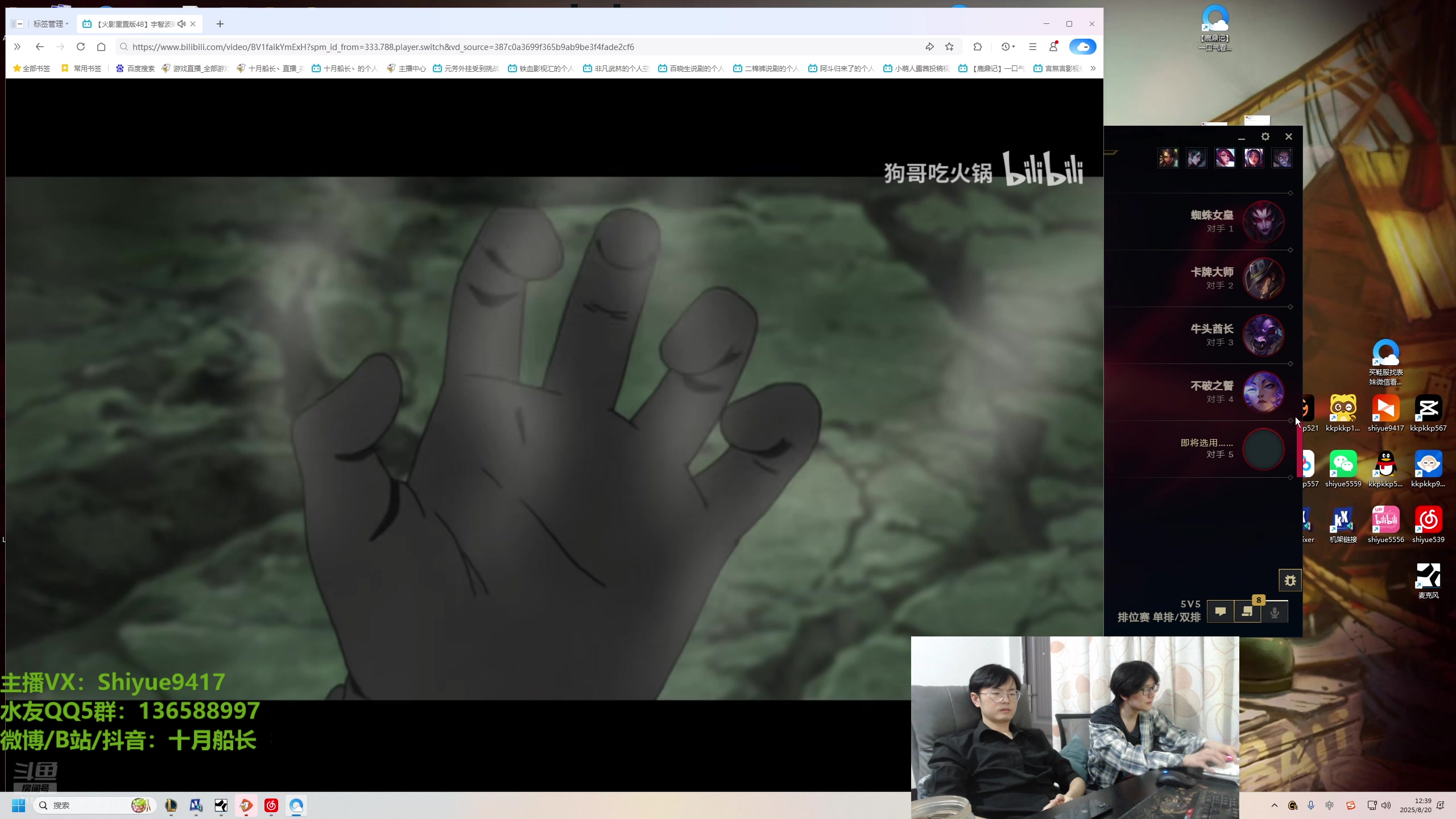Screen dimensions: 1456x819
Task: Open the QQ penguin kkpkkp5 desktop shortcut
Action: pyautogui.click(x=1385, y=469)
